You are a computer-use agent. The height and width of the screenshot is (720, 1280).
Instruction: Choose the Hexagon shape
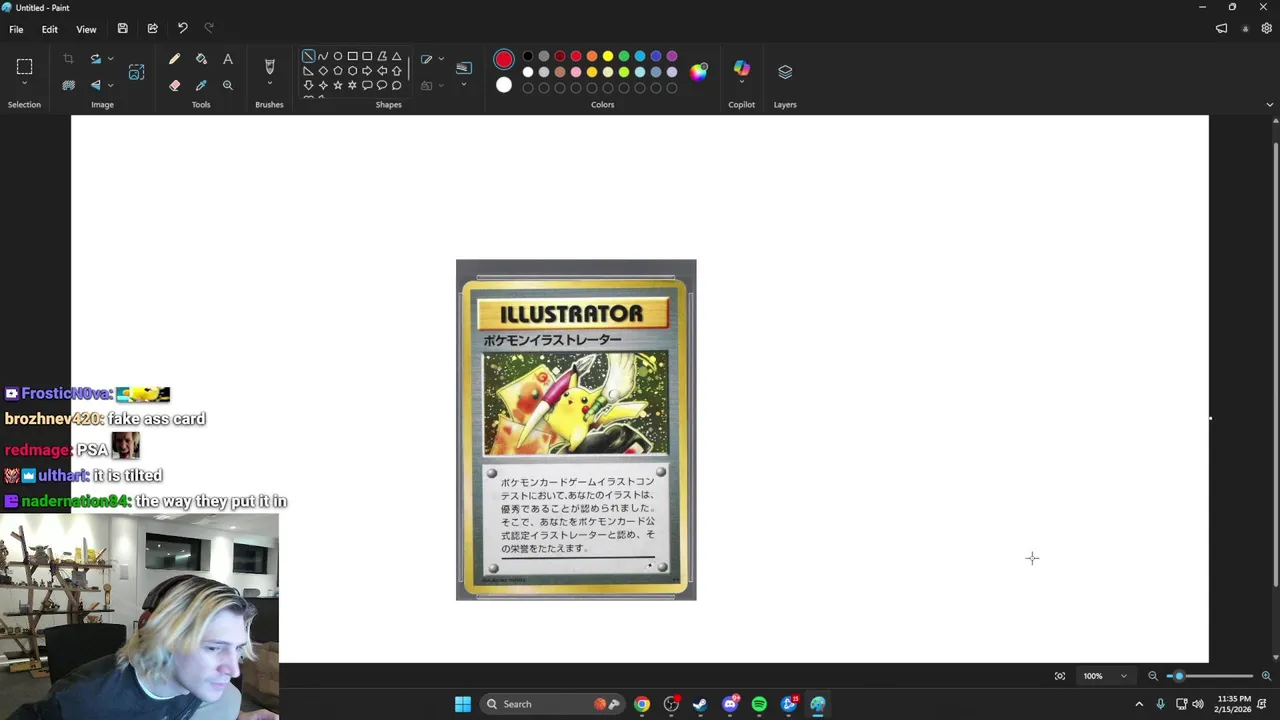[x=352, y=71]
